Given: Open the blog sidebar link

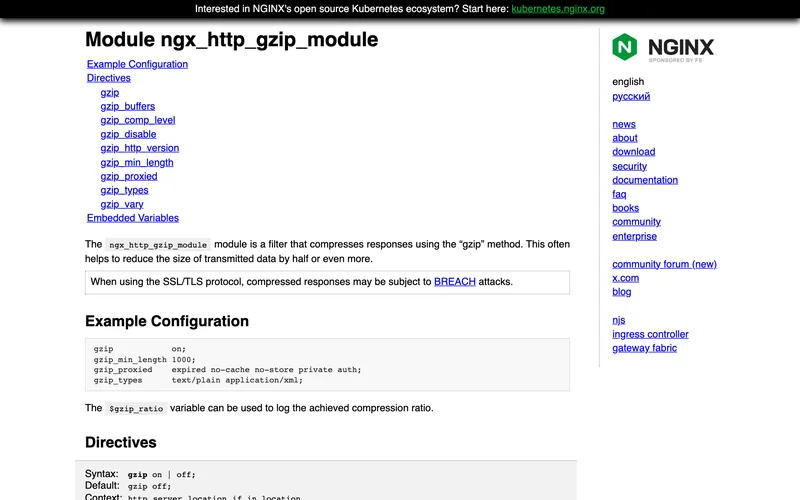Looking at the screenshot, I should (621, 291).
